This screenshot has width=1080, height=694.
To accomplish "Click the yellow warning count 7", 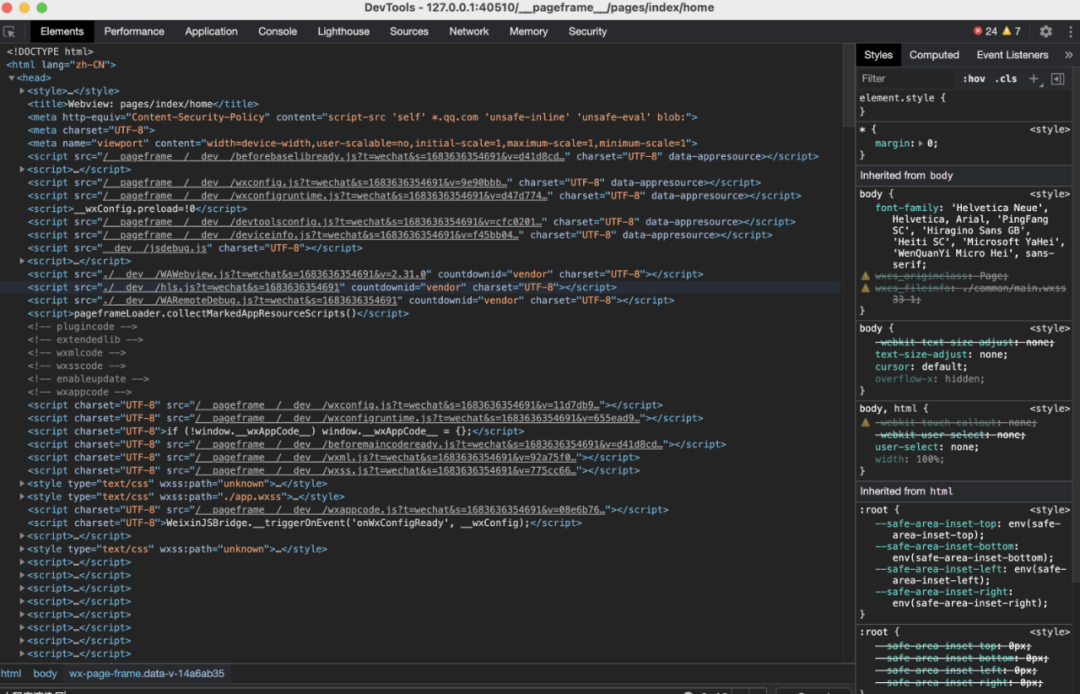I will click(x=1012, y=31).
